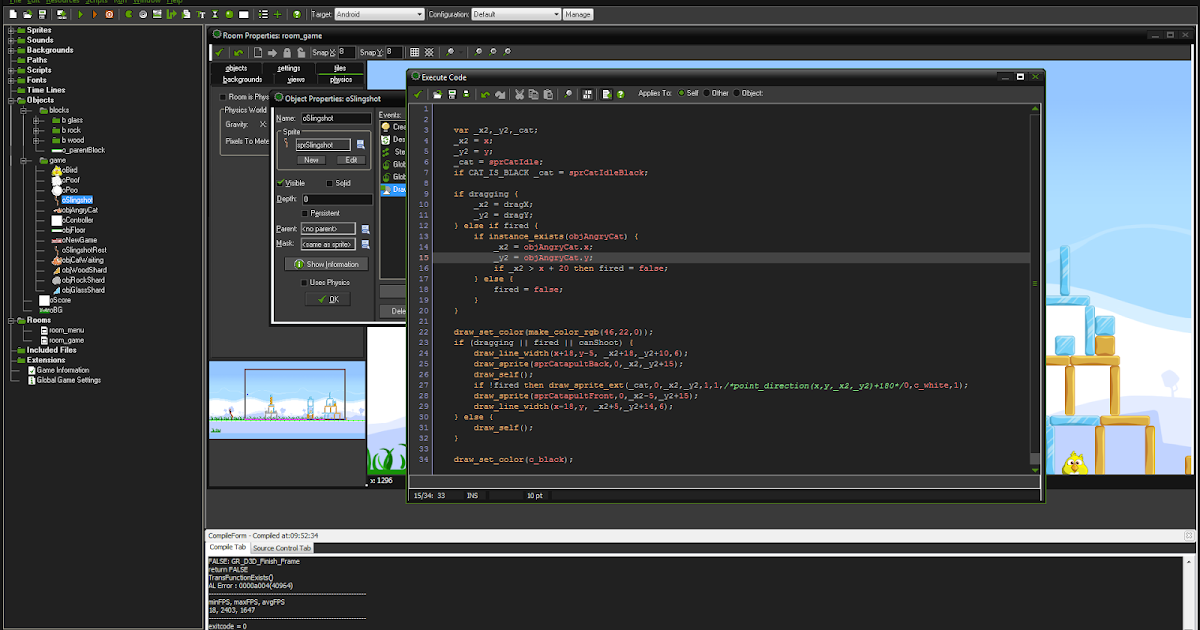Click the Show Information button
Screen dimensions: 1200x630
pos(327,264)
